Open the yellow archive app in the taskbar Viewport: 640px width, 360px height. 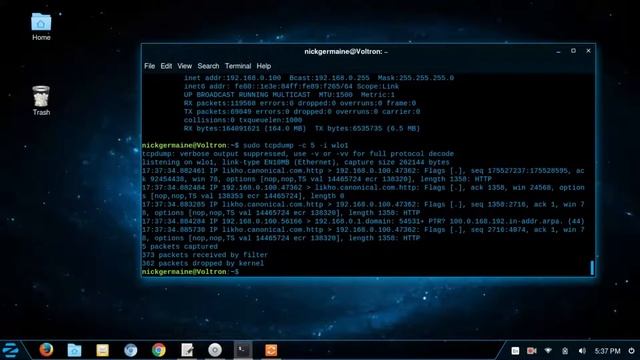coord(102,350)
